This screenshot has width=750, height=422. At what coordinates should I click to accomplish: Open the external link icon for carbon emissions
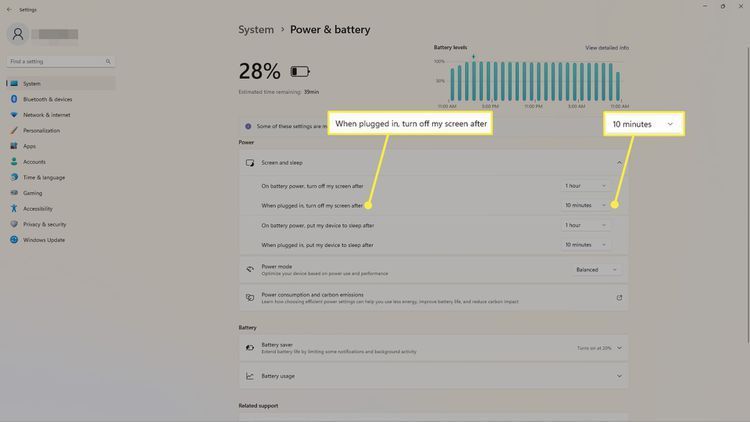(x=619, y=297)
